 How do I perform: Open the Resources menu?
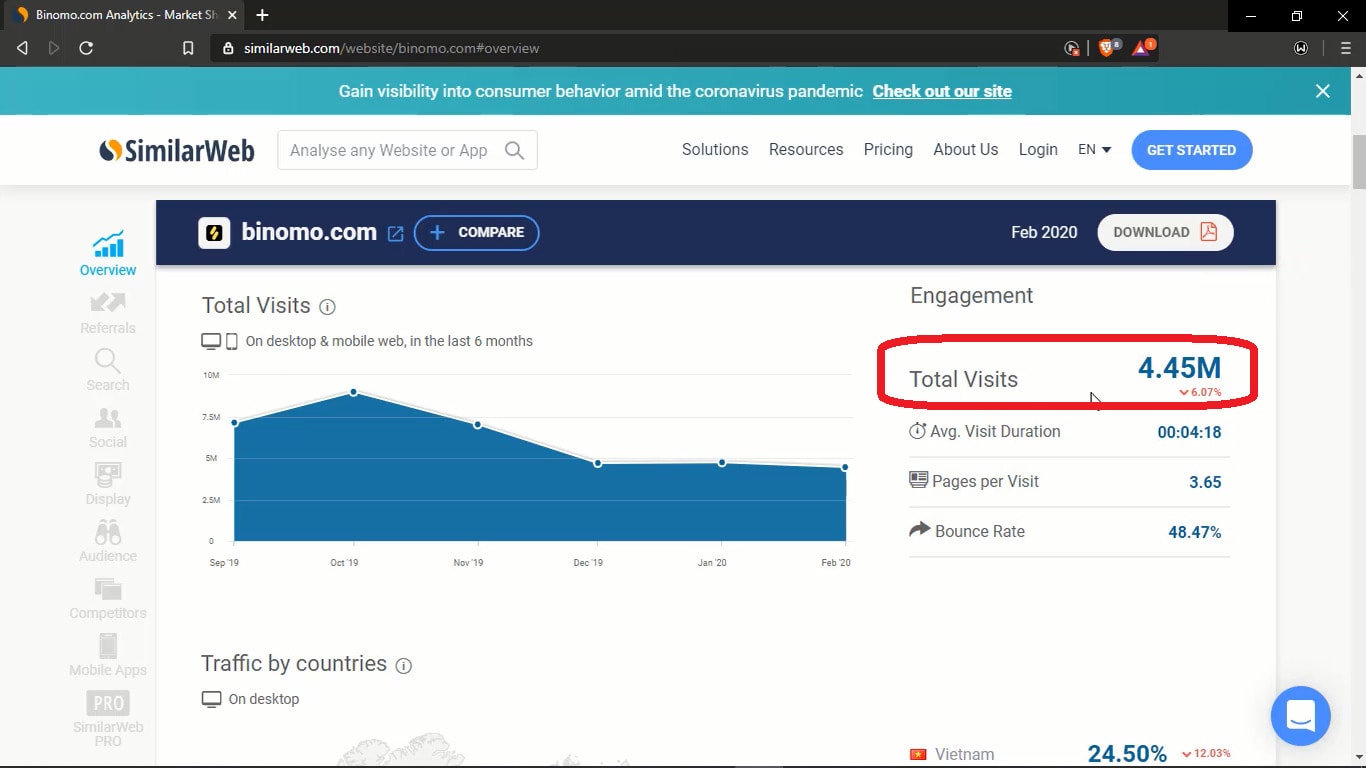pos(806,149)
